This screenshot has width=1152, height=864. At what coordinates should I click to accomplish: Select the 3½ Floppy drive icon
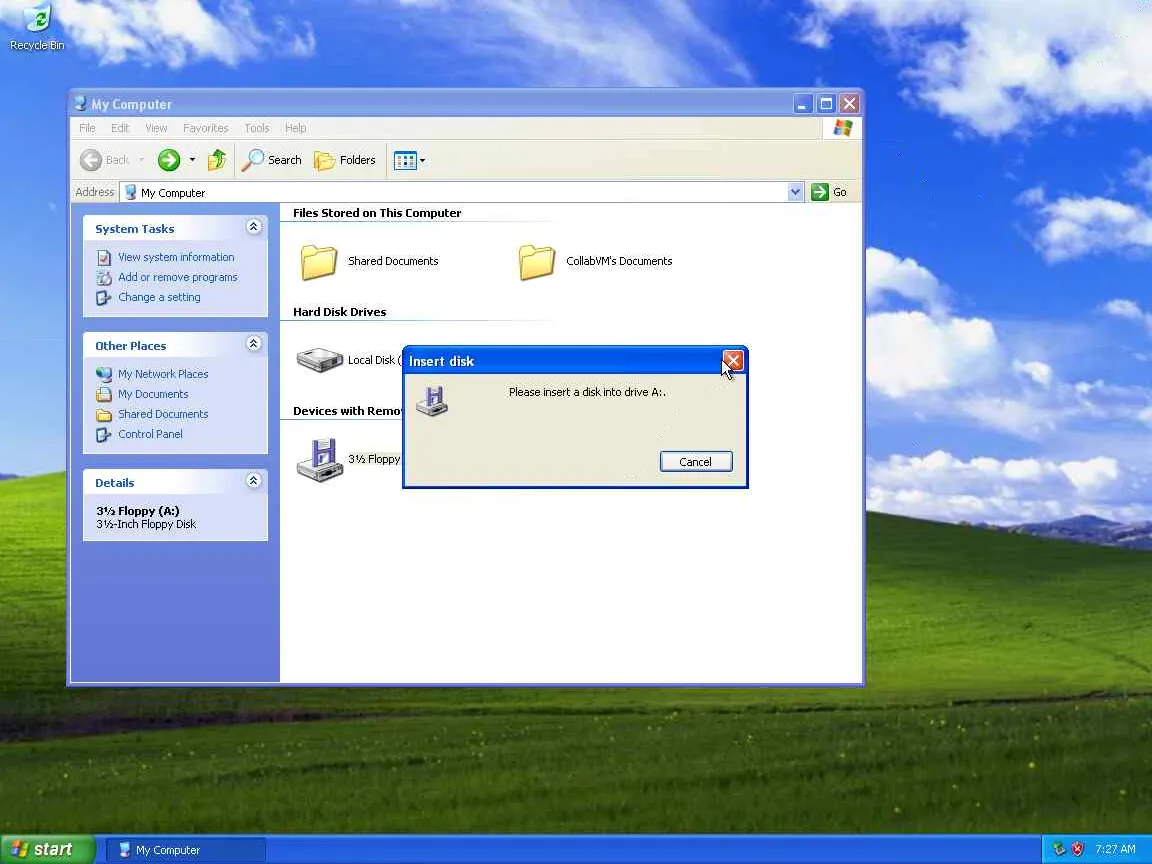[320, 460]
